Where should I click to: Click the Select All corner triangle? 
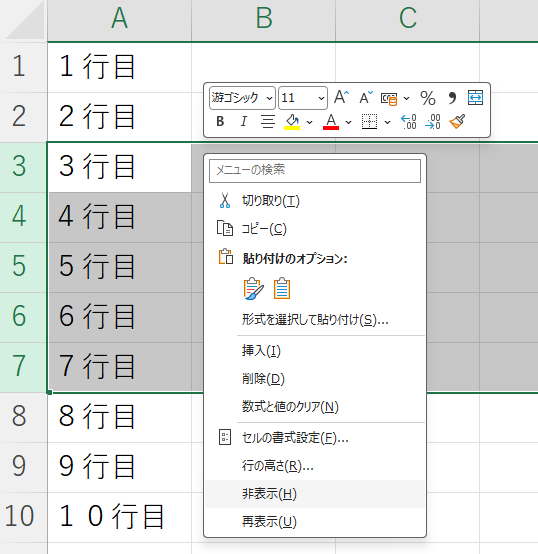tap(24, 21)
